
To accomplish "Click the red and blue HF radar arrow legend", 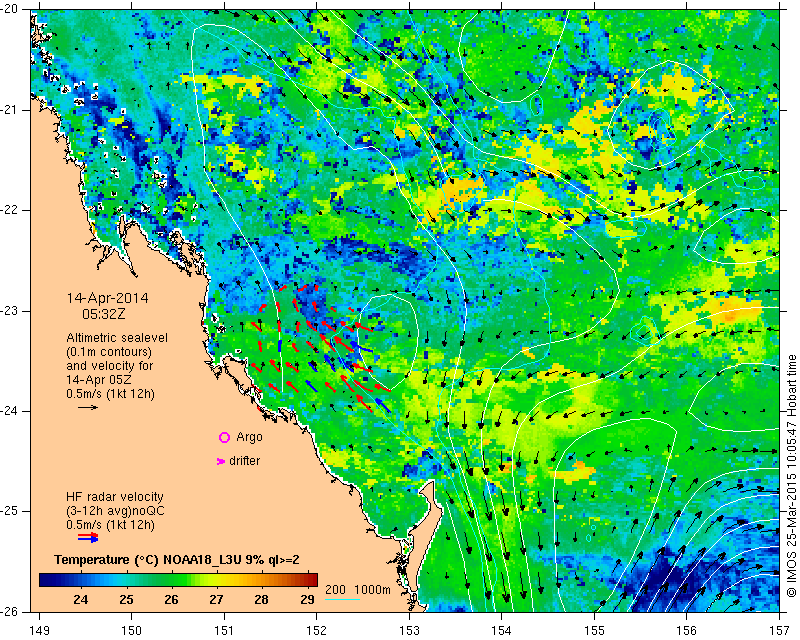I will tap(88, 537).
